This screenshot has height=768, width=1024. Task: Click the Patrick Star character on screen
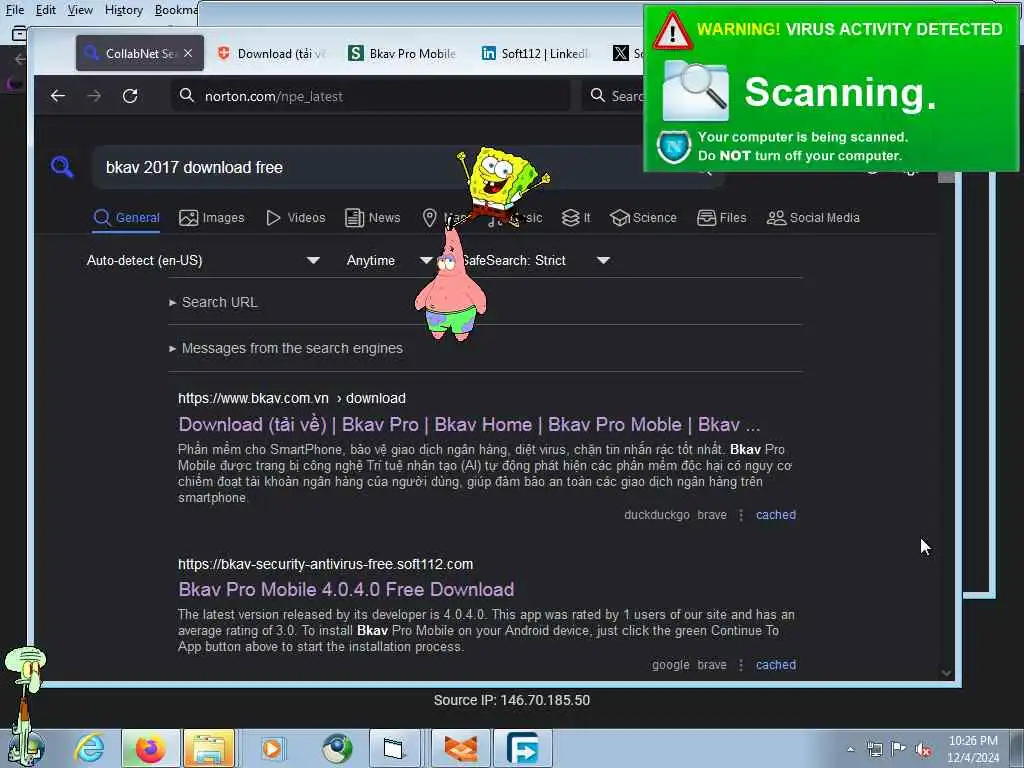[x=451, y=284]
